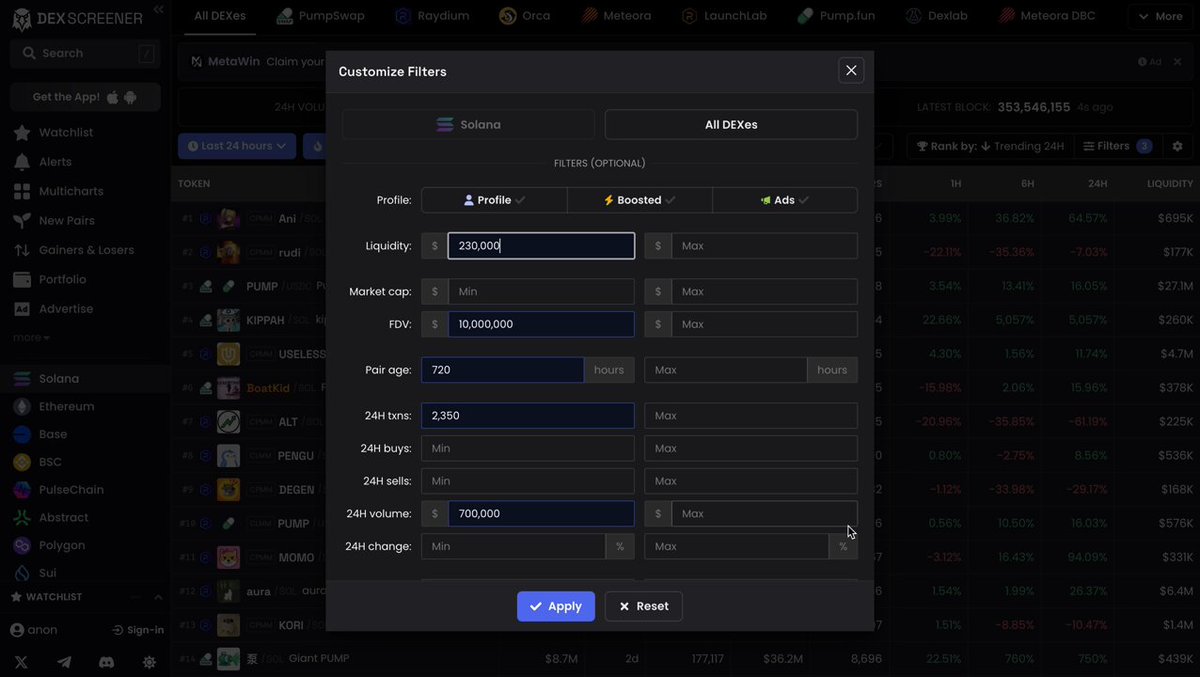
Task: Focus the 24H txns Max field
Action: point(751,415)
